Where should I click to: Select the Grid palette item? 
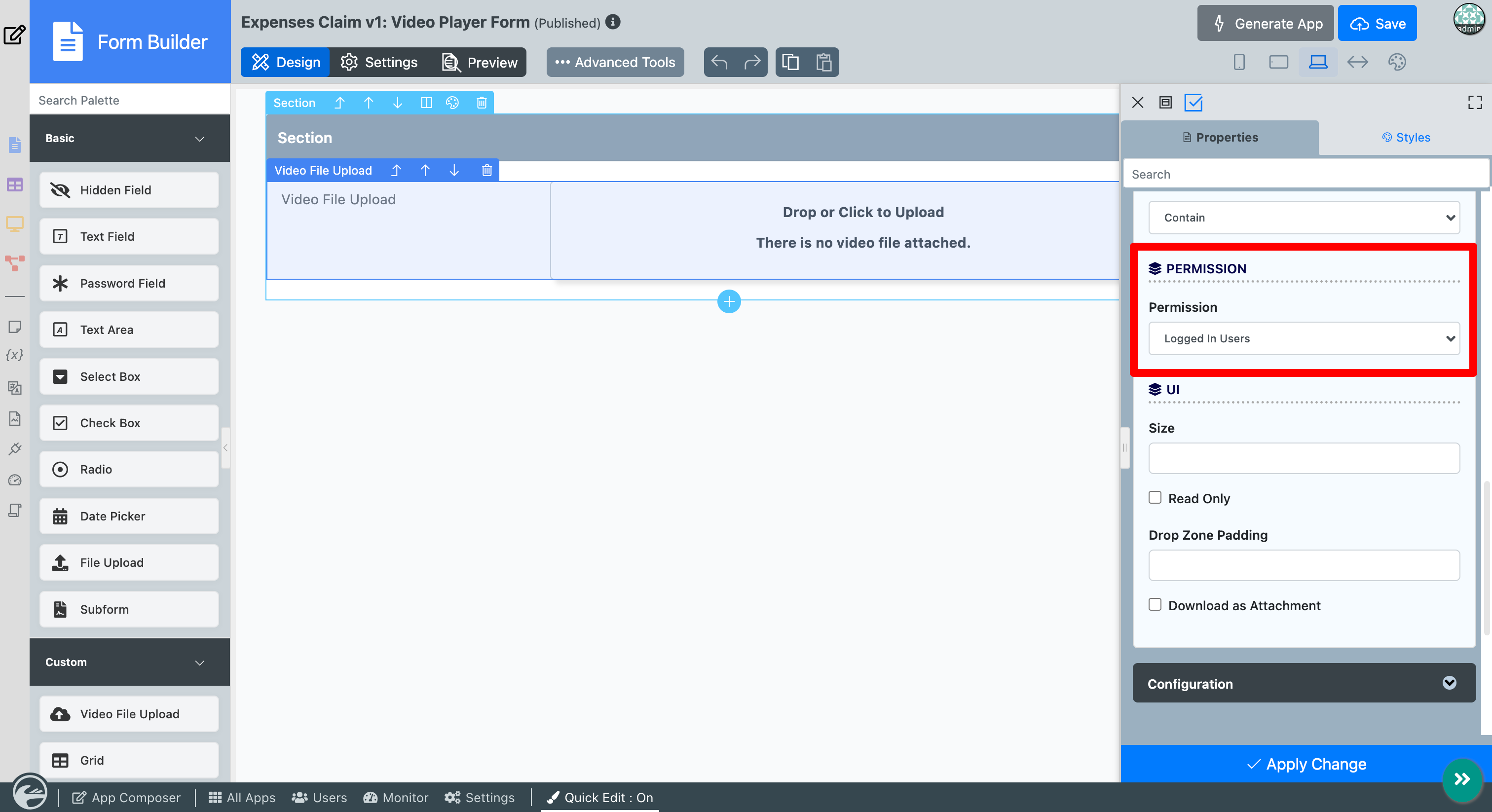click(129, 761)
